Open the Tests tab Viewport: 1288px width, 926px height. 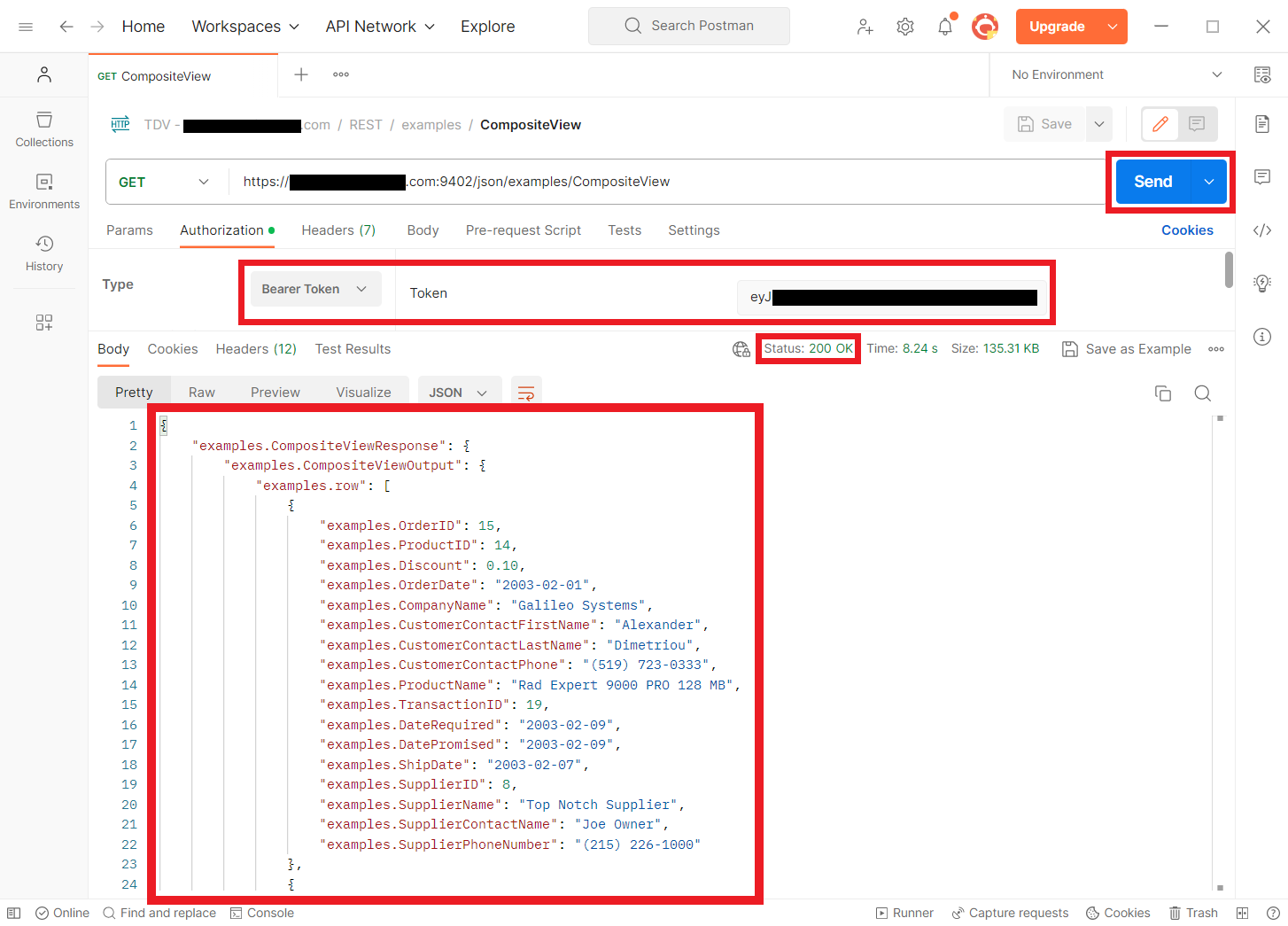tap(625, 230)
